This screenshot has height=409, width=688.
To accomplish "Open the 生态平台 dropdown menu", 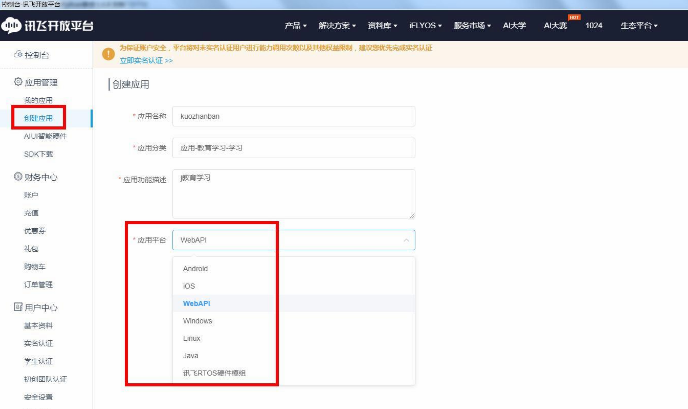I will 639,25.
